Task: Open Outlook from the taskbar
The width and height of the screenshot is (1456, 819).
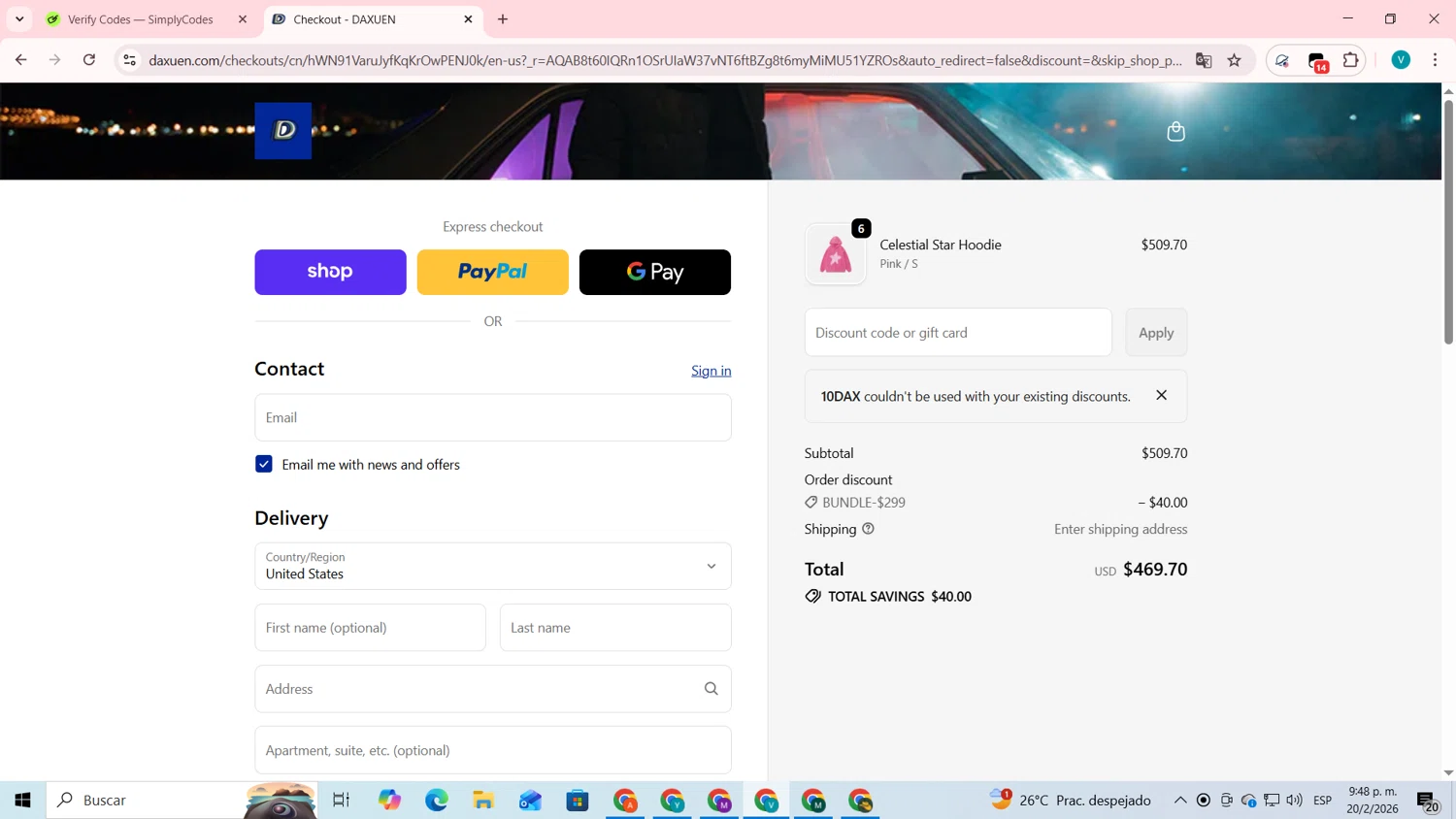Action: pyautogui.click(x=530, y=801)
